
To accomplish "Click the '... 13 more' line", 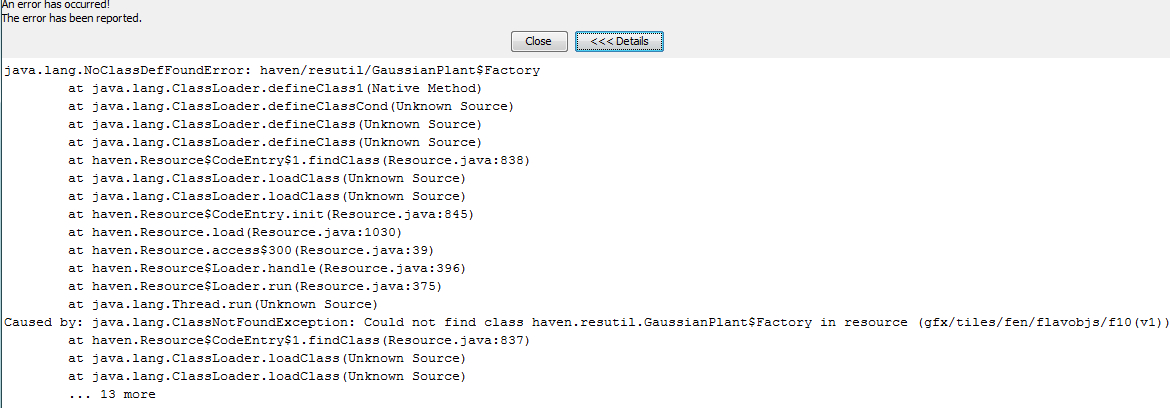I will (112, 395).
